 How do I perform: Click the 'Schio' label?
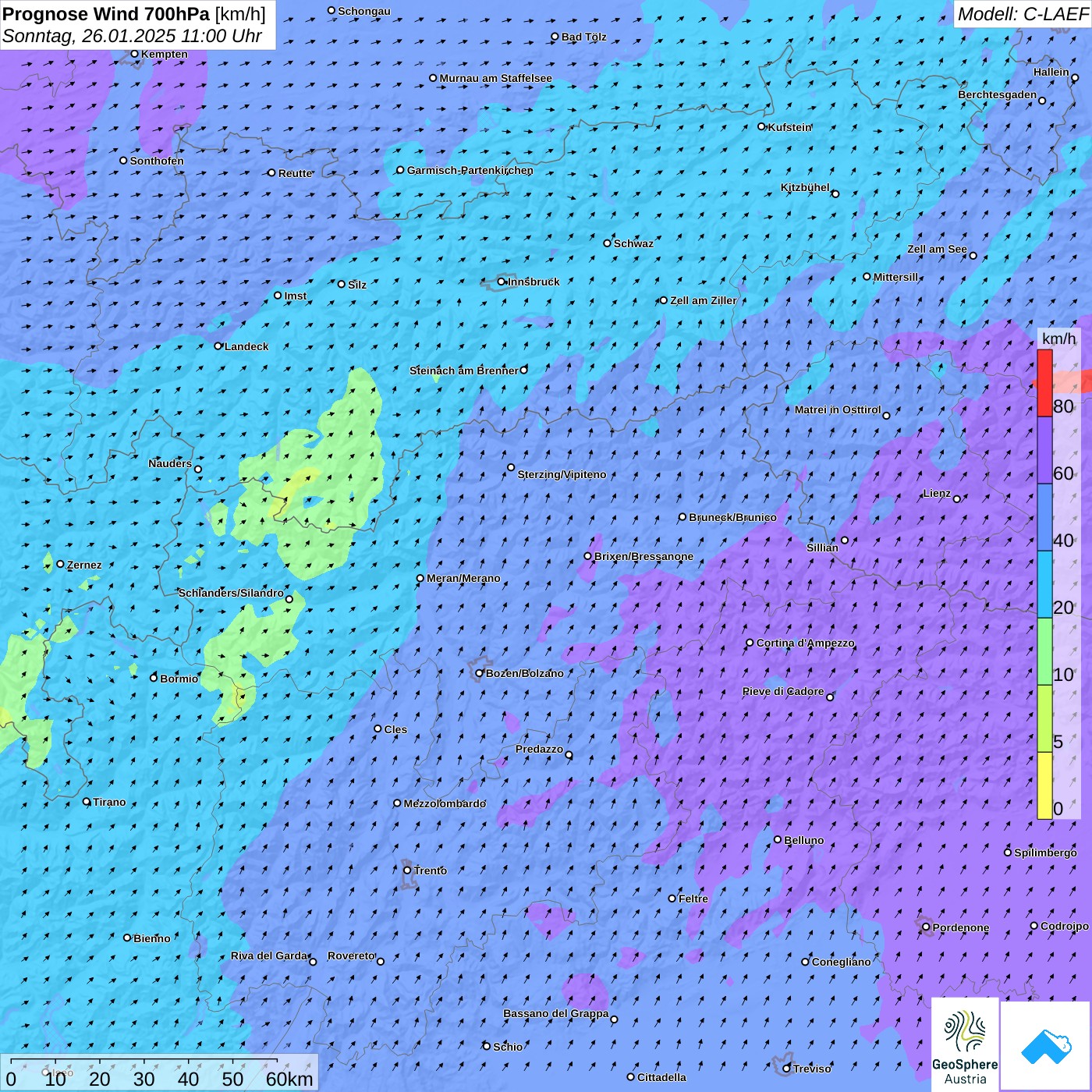coord(508,1047)
